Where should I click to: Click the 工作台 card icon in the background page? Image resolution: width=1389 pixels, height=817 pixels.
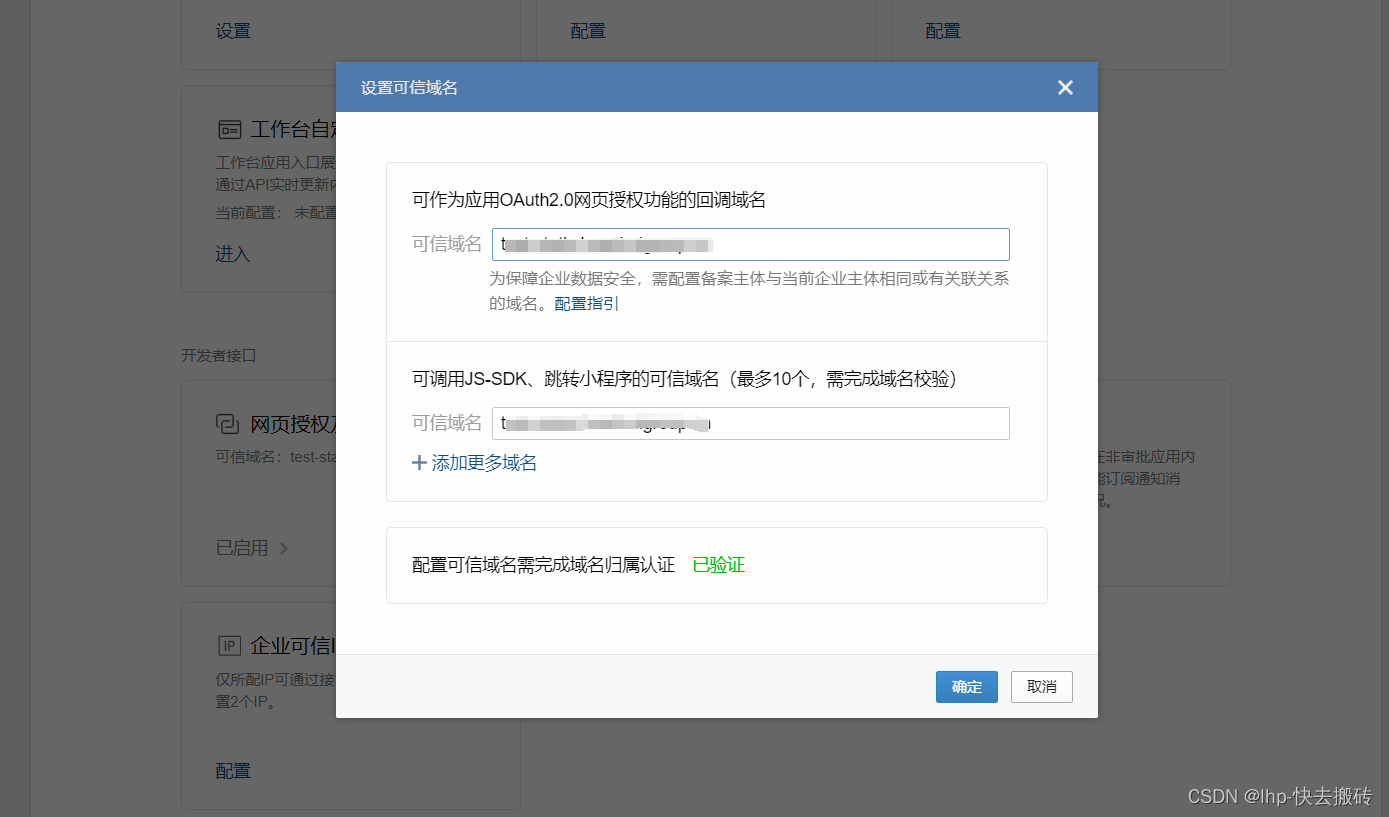tap(229, 130)
